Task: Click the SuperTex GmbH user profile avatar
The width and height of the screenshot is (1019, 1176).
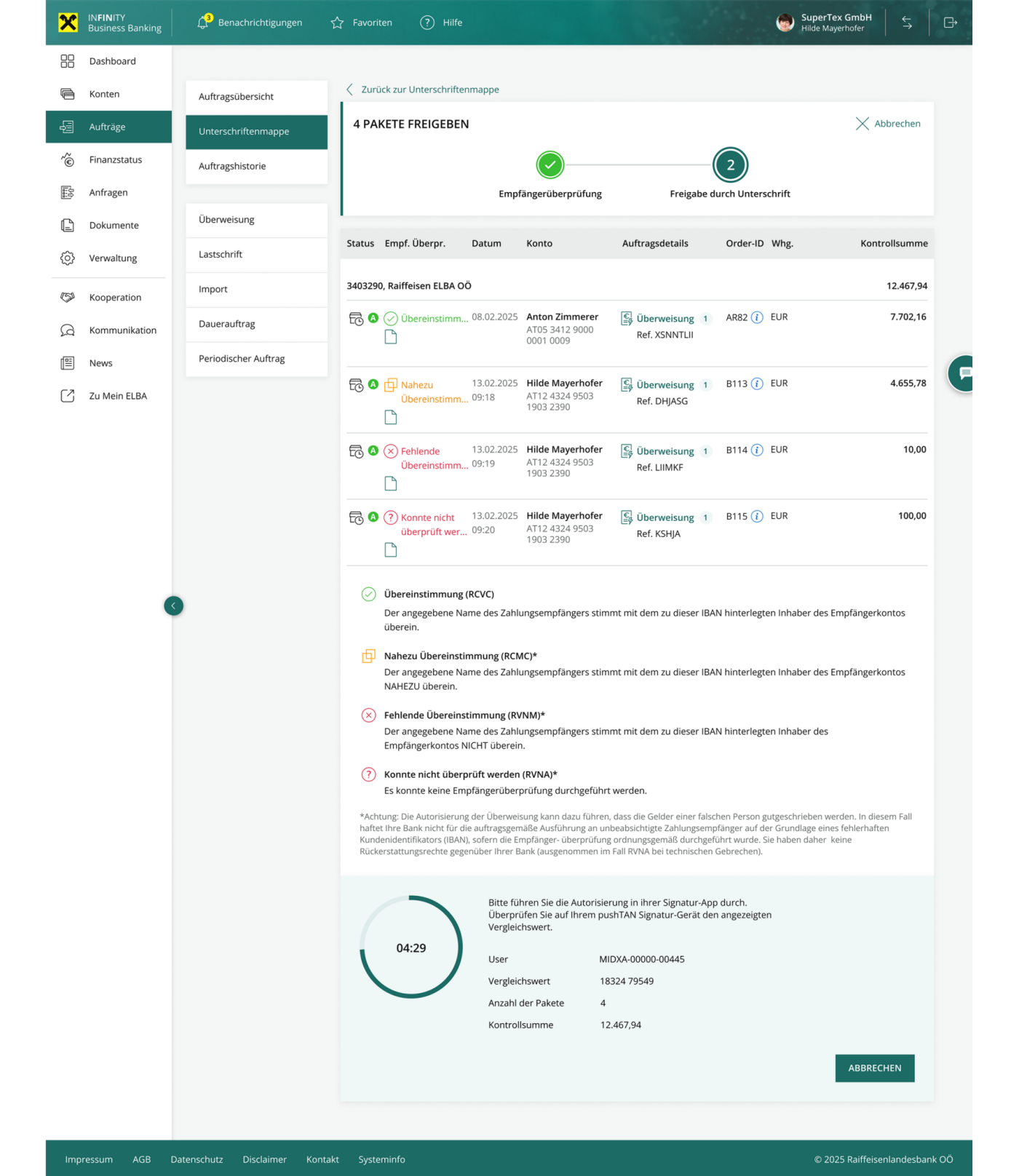Action: point(785,23)
